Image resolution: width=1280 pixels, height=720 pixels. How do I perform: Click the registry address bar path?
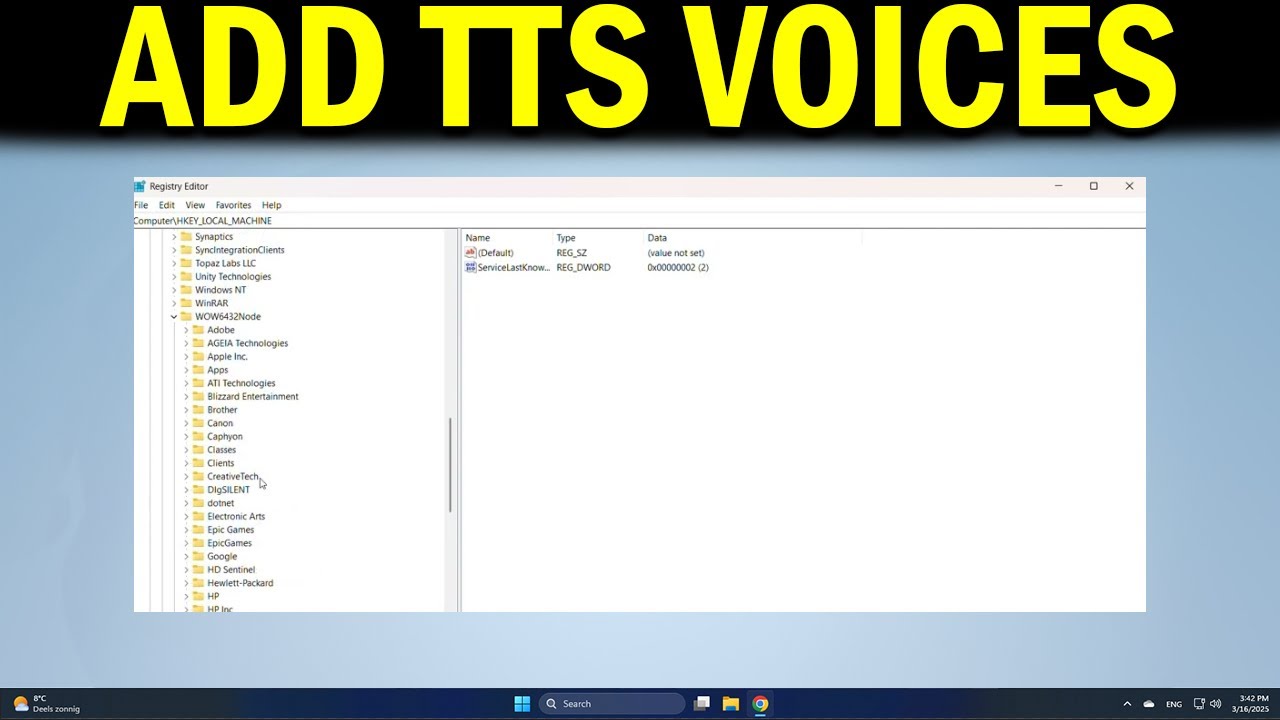click(203, 221)
